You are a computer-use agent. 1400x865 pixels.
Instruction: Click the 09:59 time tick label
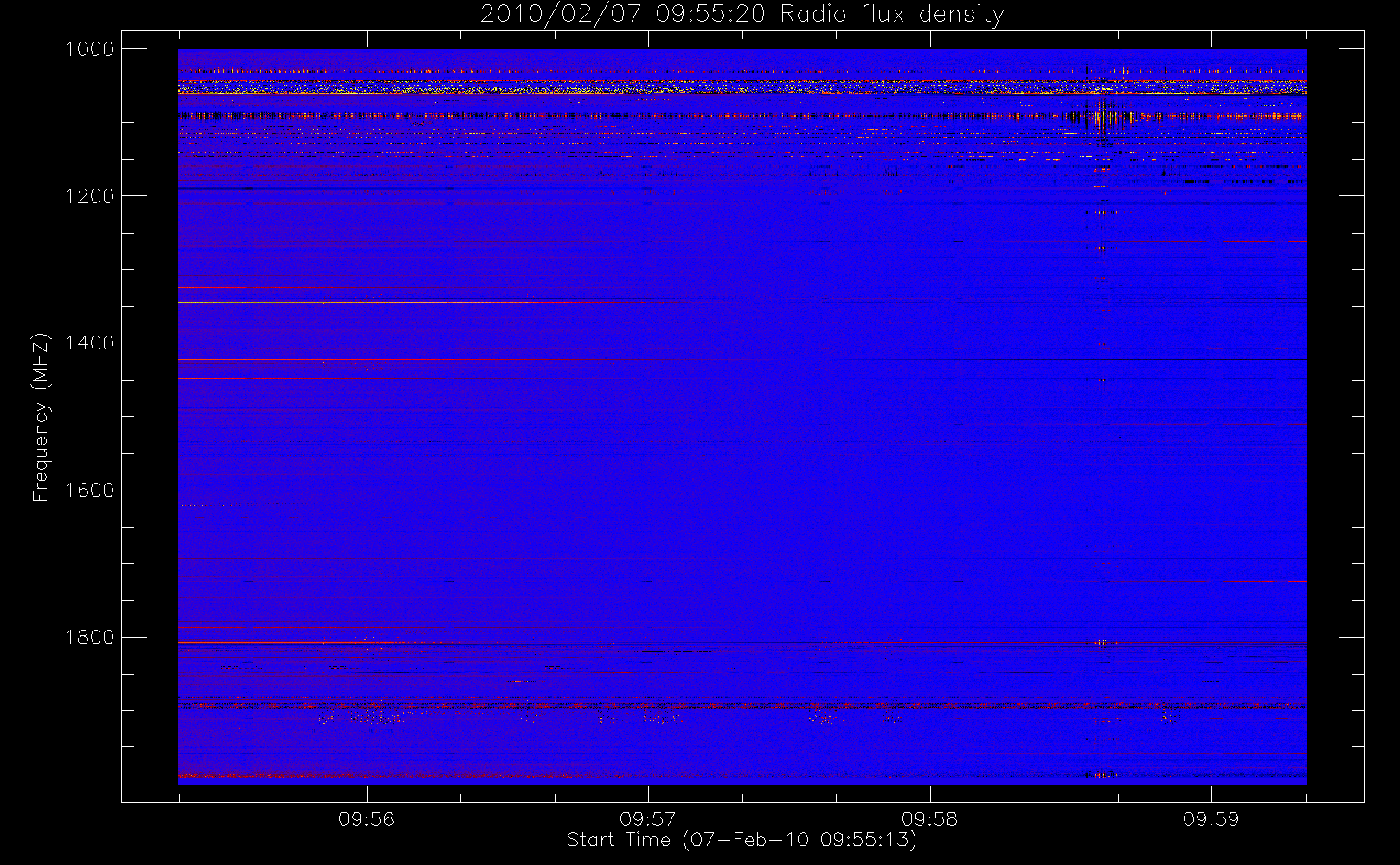coord(1211,819)
